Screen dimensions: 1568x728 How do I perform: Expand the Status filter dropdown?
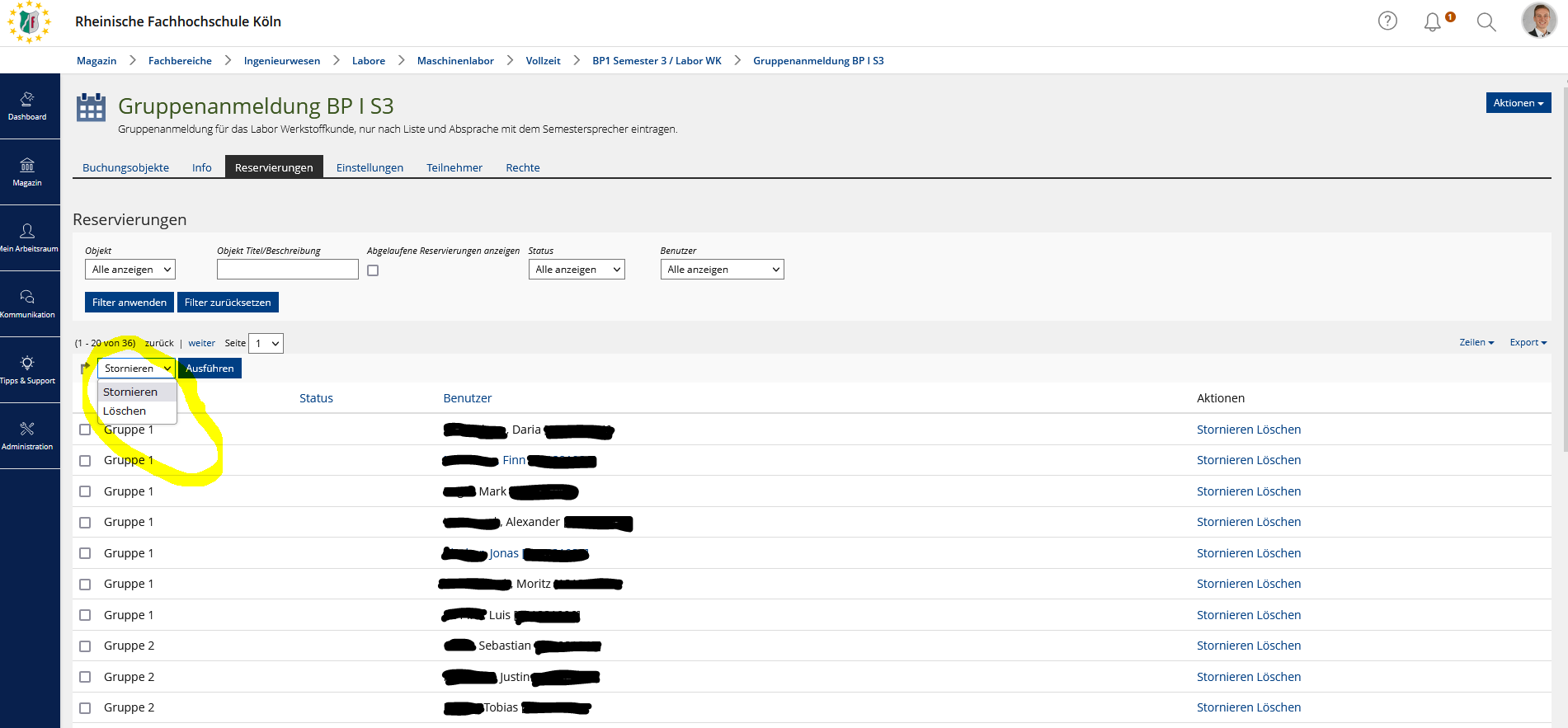[x=577, y=270]
